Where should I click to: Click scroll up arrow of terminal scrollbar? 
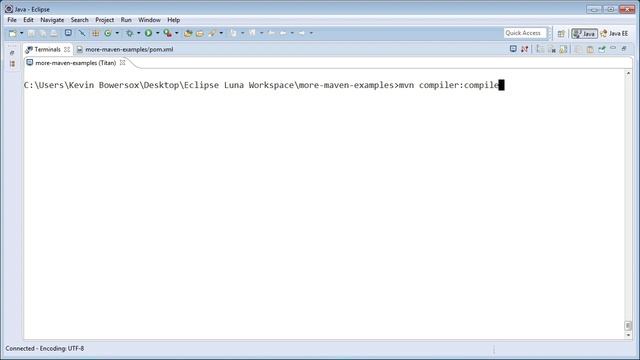point(628,73)
